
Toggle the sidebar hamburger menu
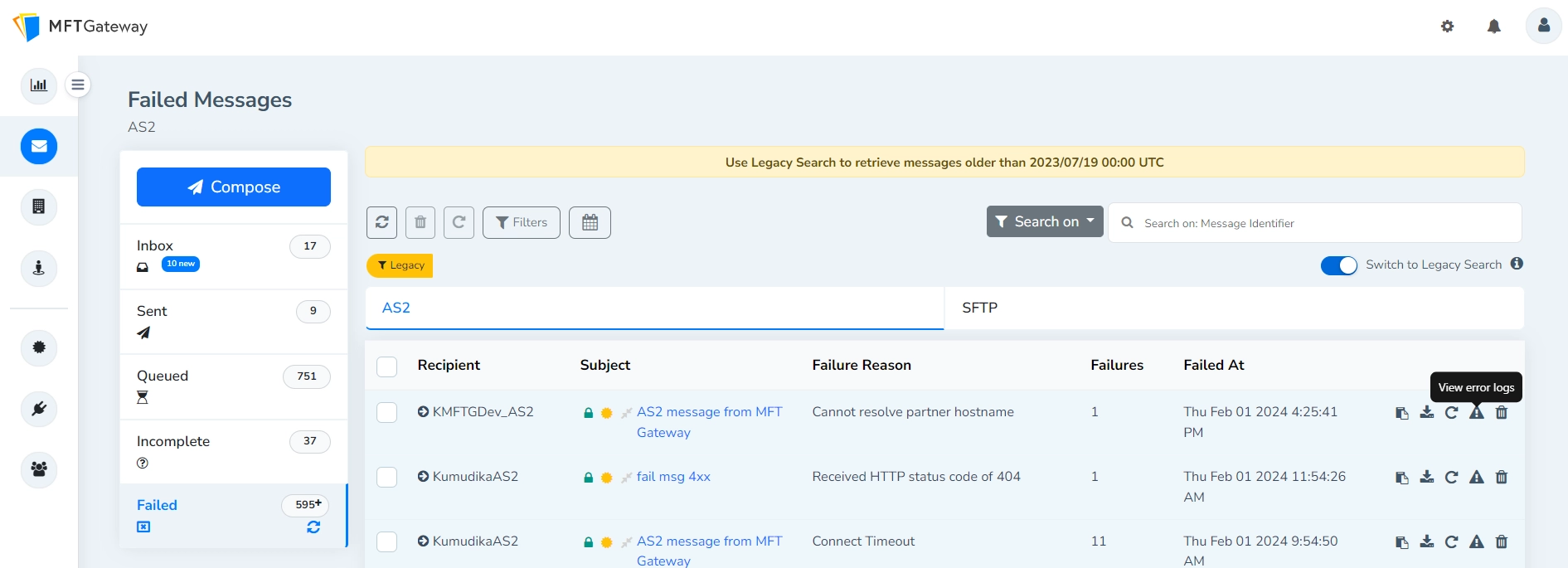(78, 85)
